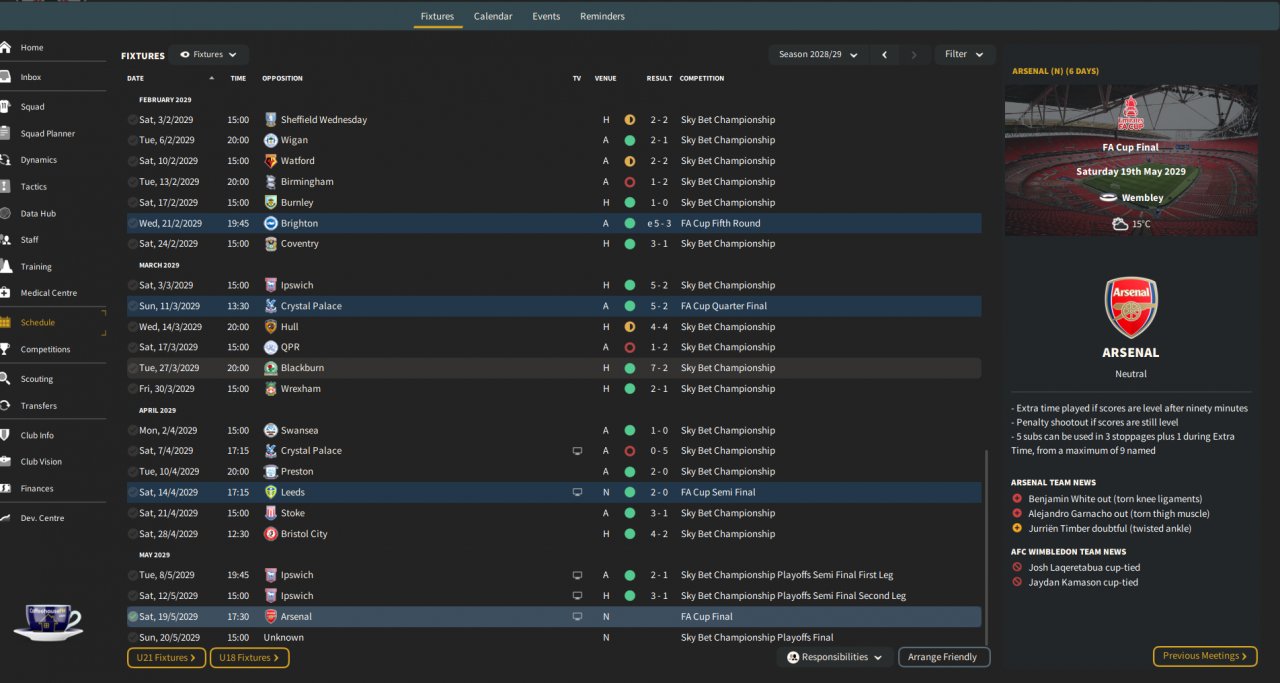Switch to Events tab
The width and height of the screenshot is (1280, 683).
tap(546, 16)
